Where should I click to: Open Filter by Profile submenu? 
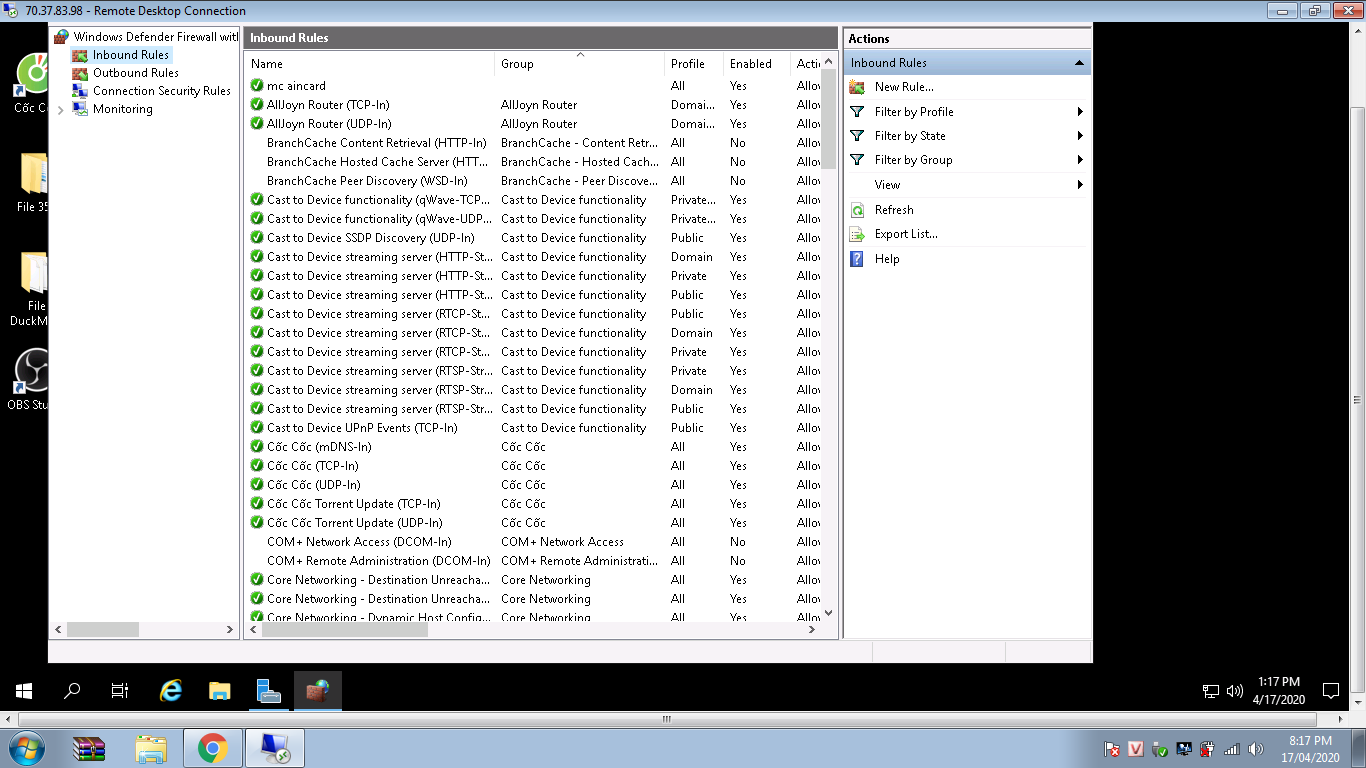point(1080,112)
